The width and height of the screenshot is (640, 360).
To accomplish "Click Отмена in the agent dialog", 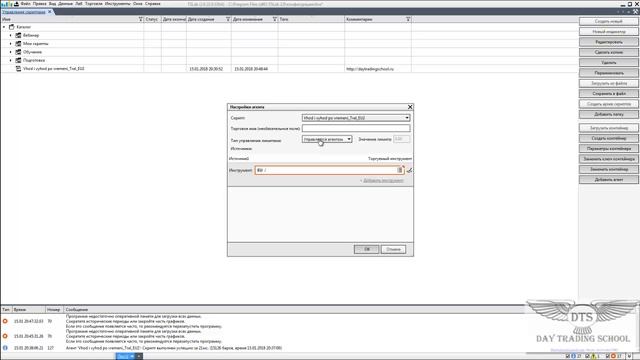I will point(393,249).
